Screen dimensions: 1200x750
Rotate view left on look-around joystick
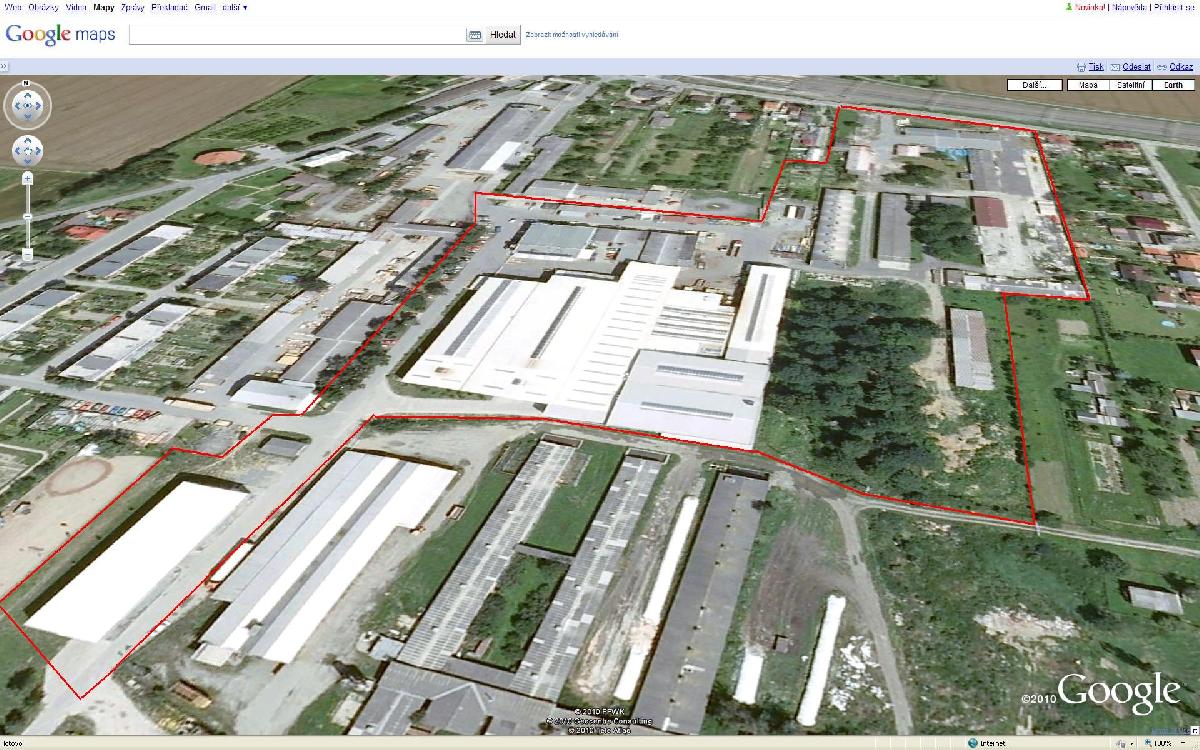click(17, 105)
